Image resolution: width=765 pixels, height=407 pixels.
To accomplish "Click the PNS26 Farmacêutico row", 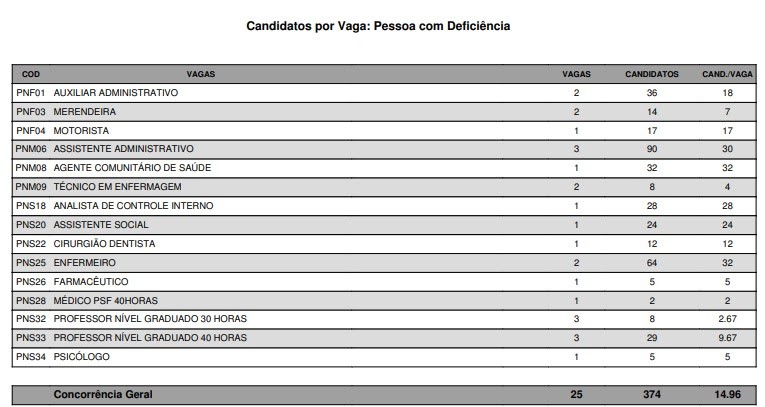I will click(90, 282).
